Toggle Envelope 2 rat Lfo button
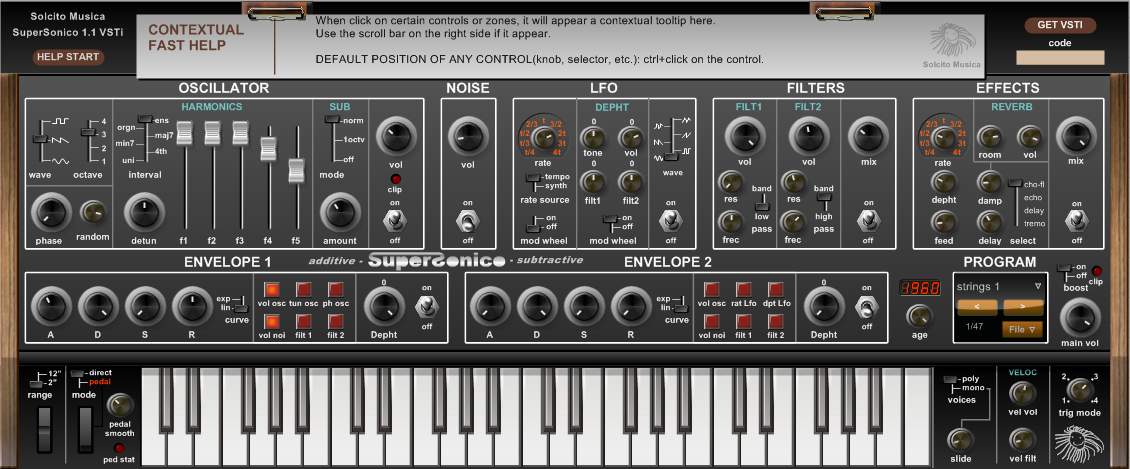 (744, 290)
